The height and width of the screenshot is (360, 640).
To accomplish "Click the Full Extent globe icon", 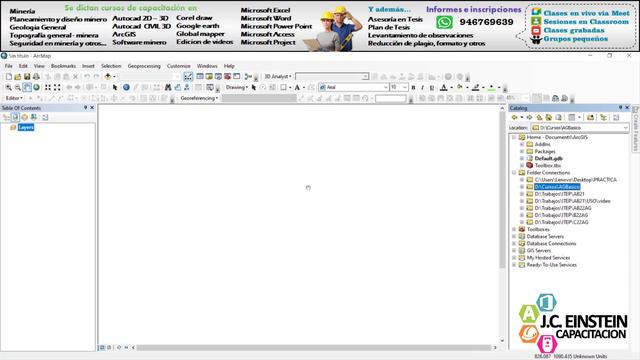I will pos(36,87).
